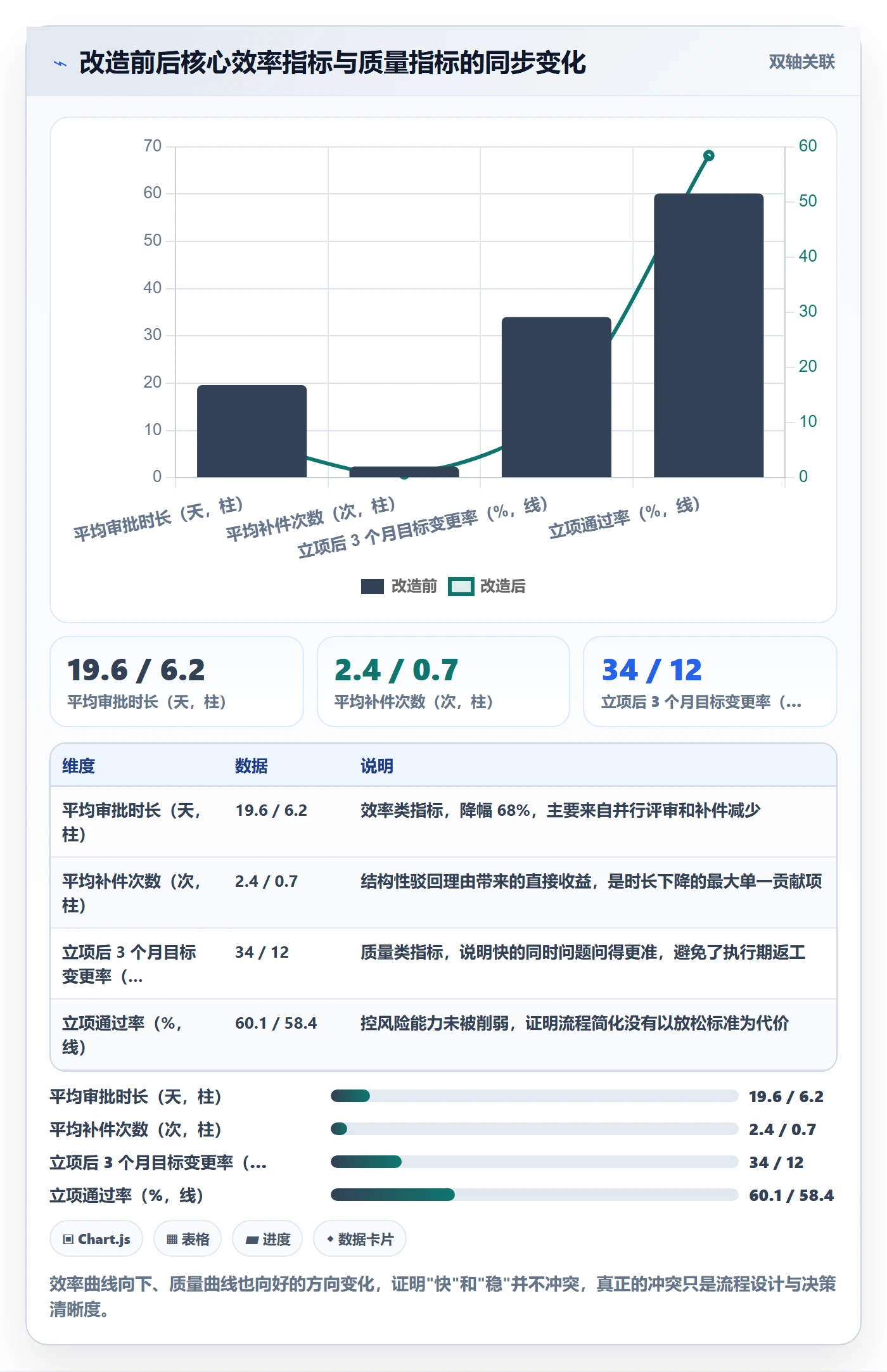Click the 平均补件次数 progress bar

[534, 1129]
